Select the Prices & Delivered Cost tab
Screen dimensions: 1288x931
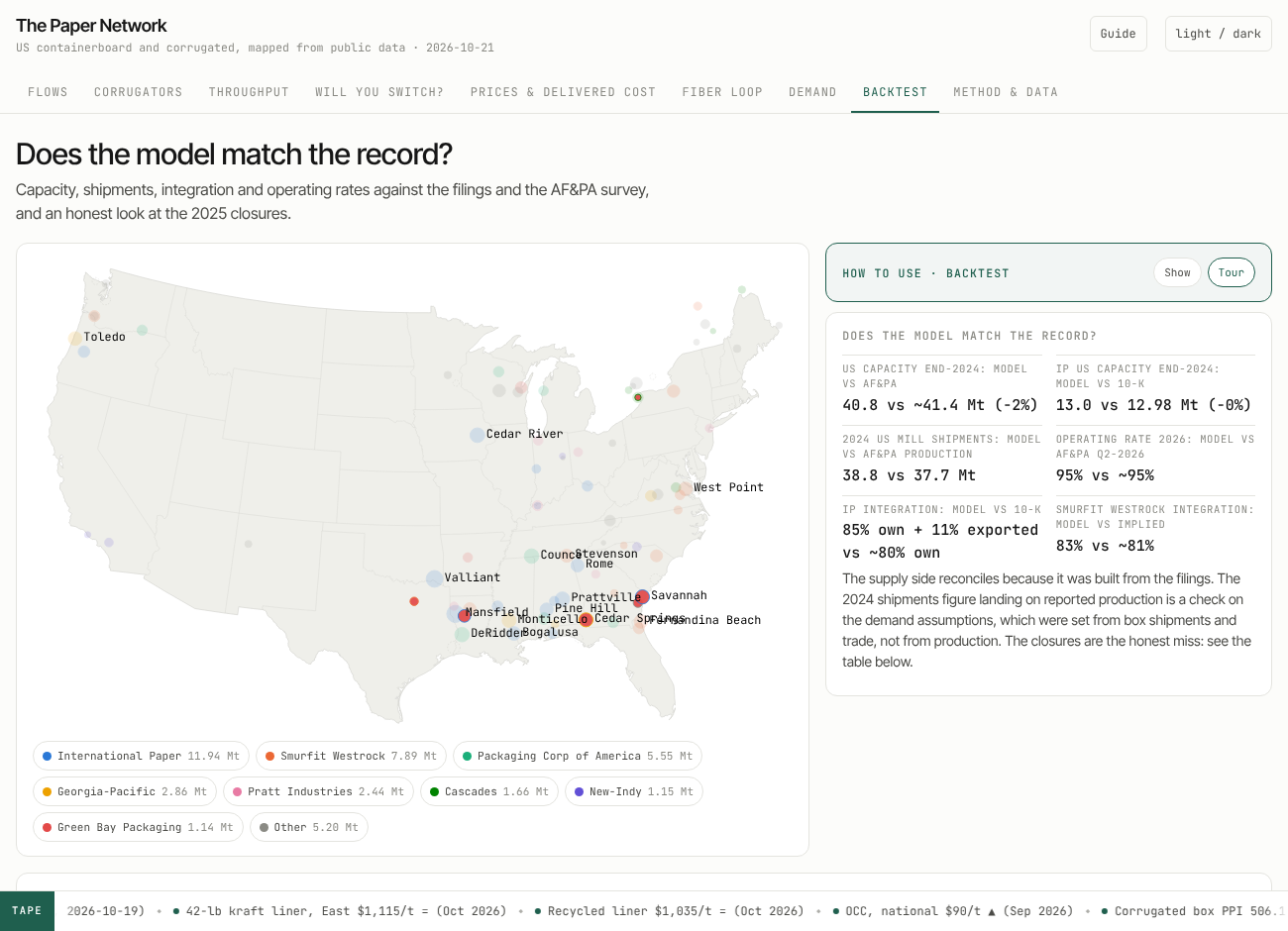pos(563,92)
